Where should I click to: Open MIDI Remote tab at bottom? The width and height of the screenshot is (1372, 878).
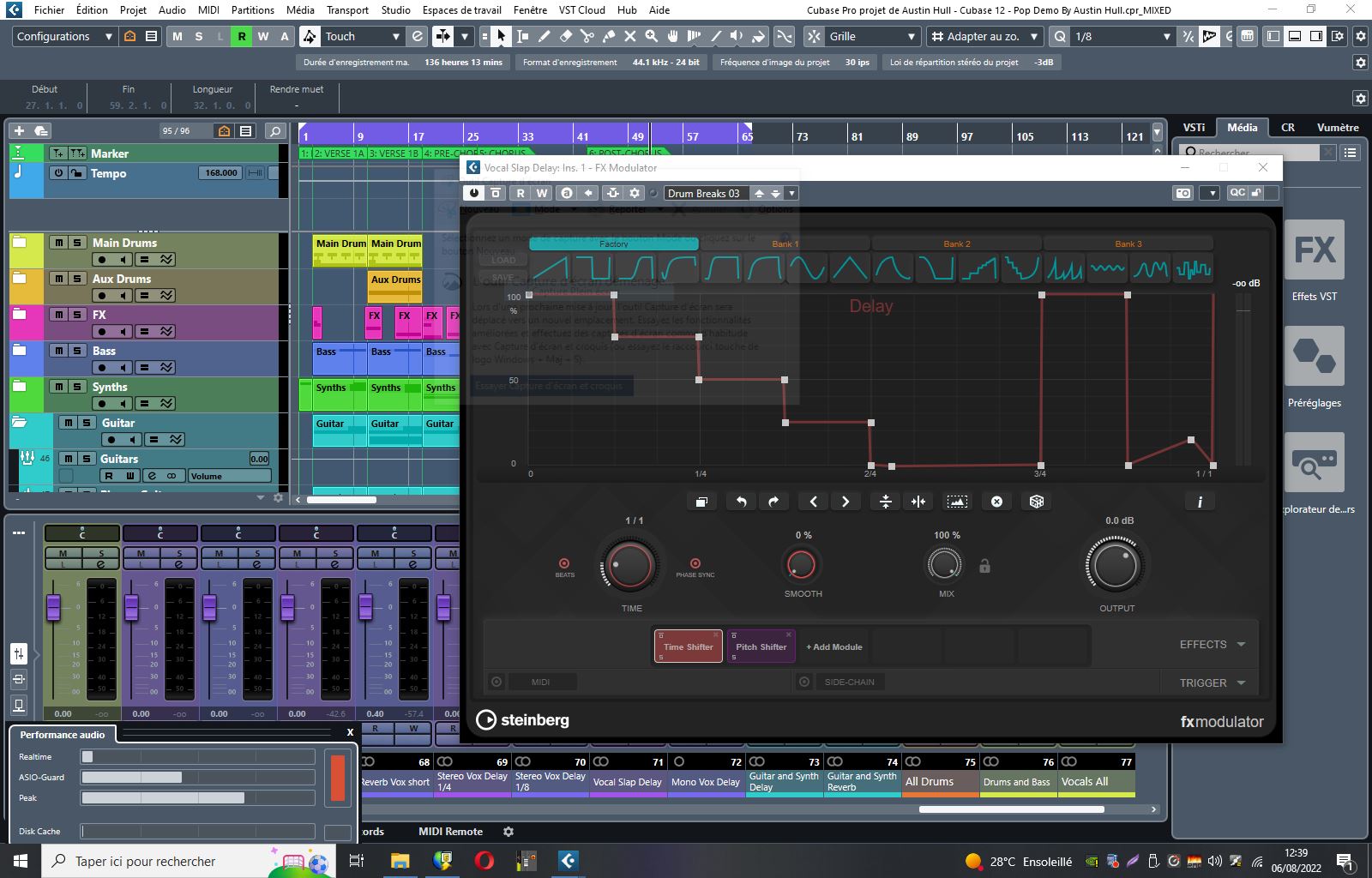click(x=450, y=831)
